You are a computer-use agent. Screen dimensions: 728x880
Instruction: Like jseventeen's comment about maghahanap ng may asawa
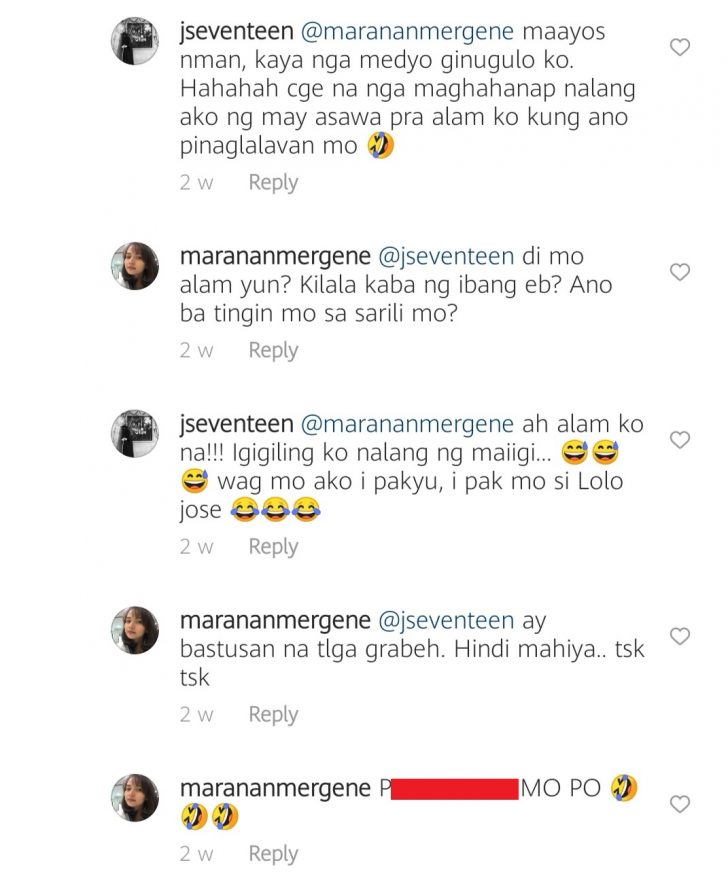pos(680,47)
